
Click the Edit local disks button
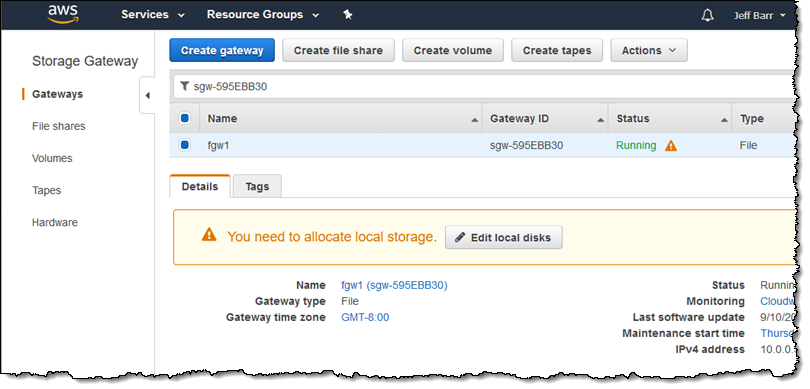(504, 238)
